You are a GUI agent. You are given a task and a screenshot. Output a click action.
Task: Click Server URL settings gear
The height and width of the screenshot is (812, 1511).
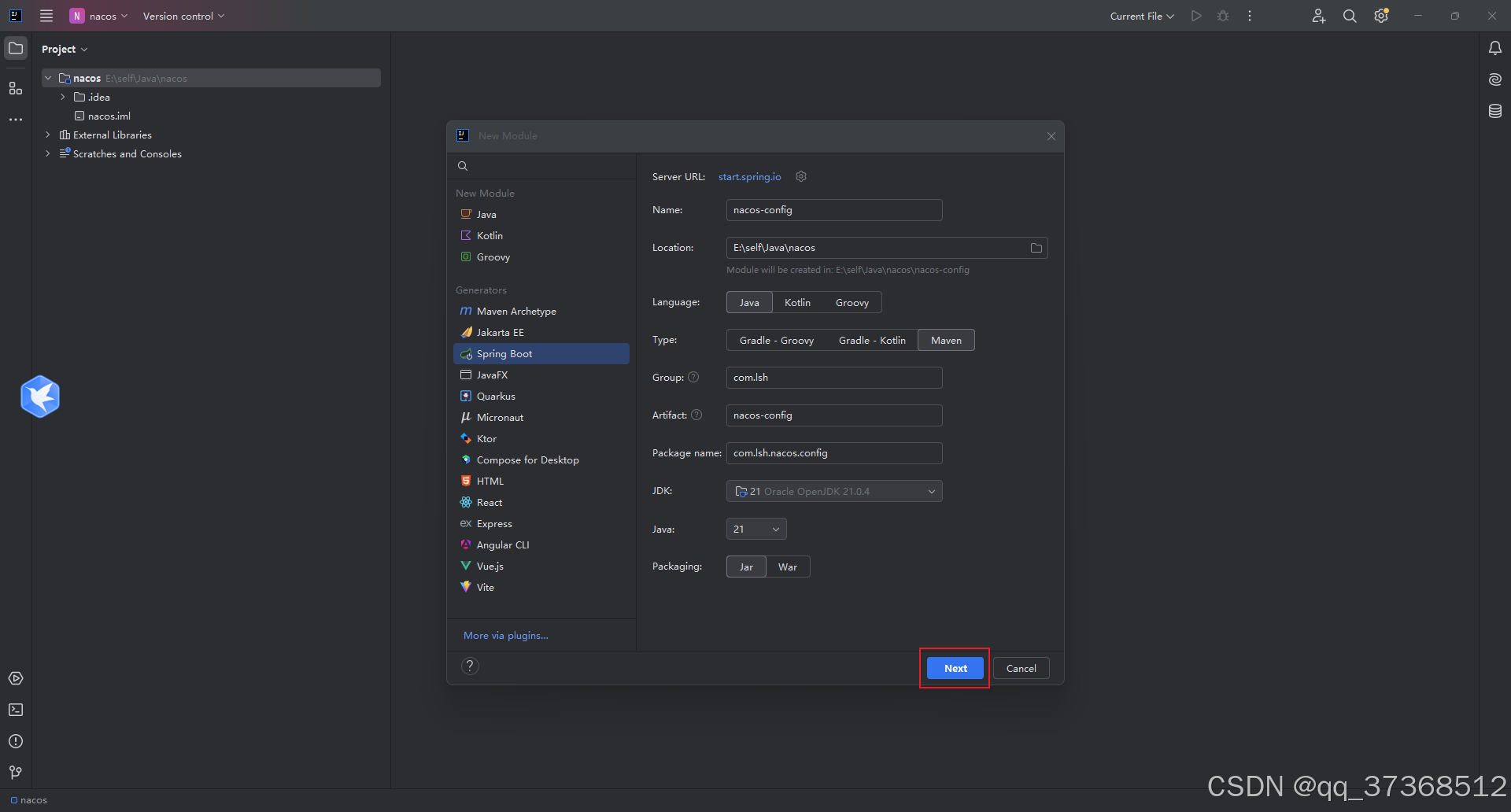coord(801,176)
